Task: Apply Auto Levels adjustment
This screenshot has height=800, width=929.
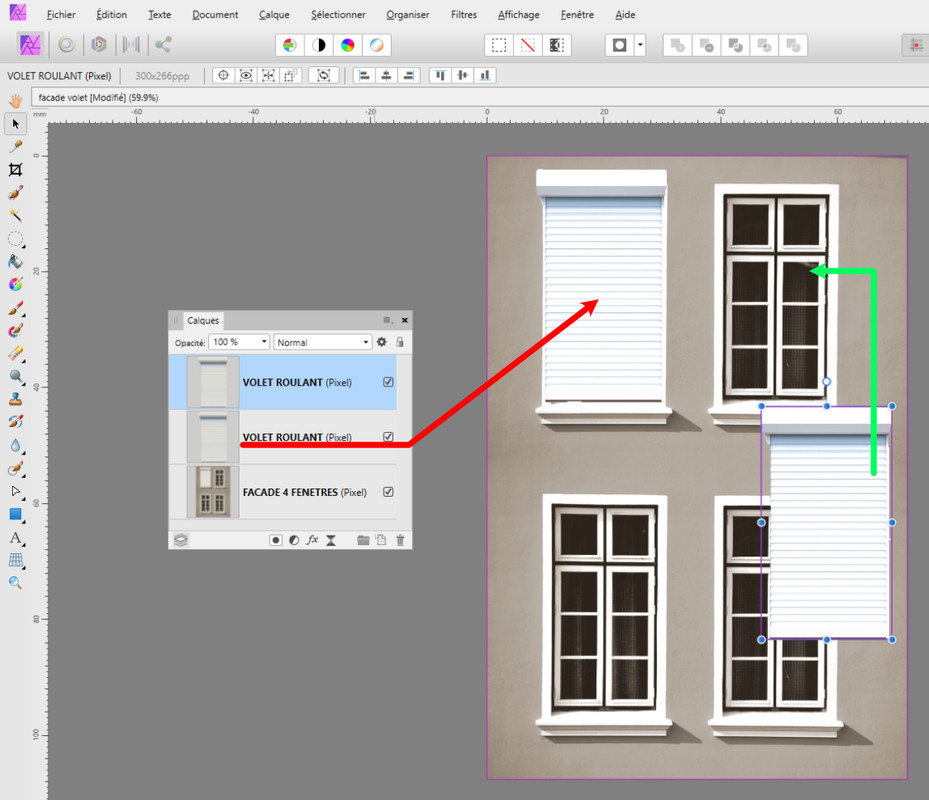Action: pyautogui.click(x=290, y=45)
